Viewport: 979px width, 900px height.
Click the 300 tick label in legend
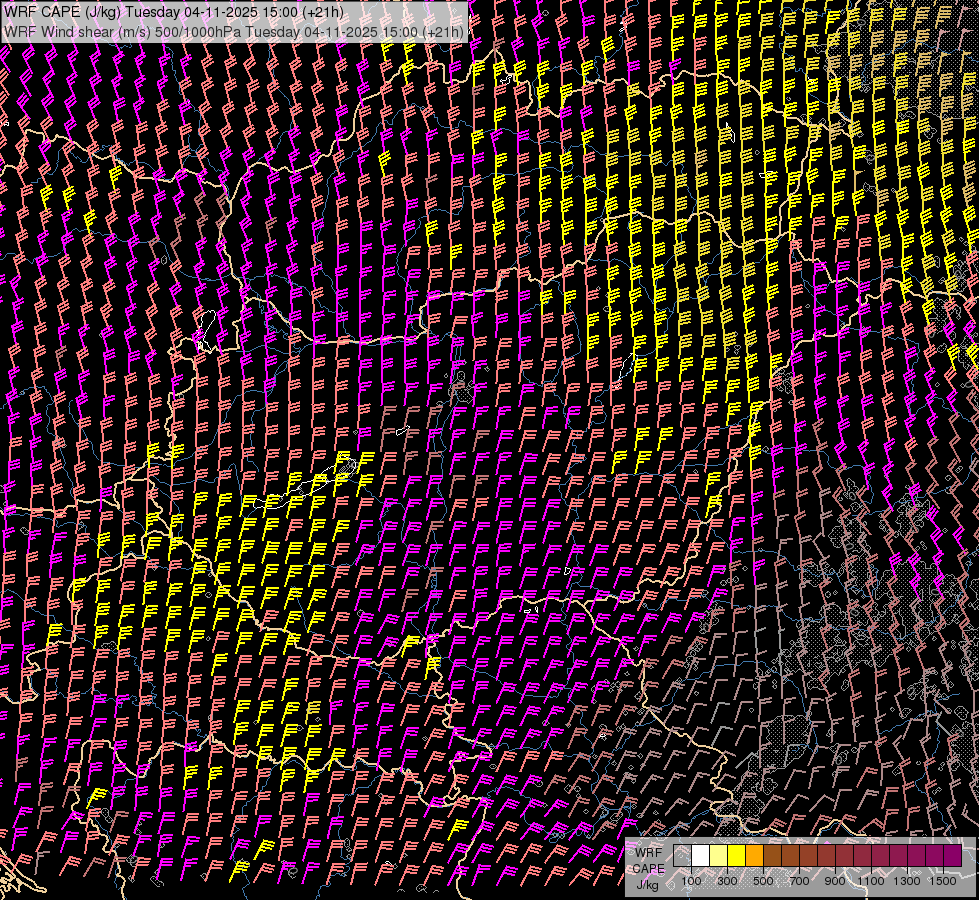pos(727,881)
